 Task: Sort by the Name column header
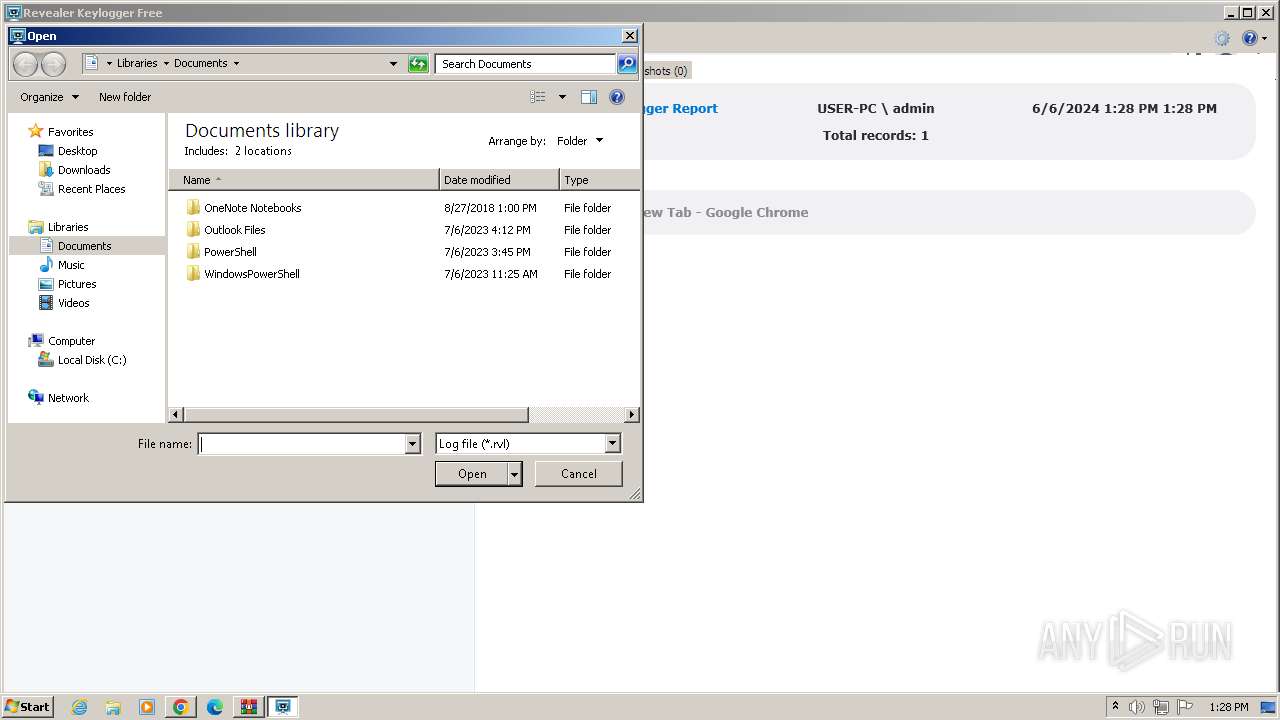pyautogui.click(x=304, y=180)
